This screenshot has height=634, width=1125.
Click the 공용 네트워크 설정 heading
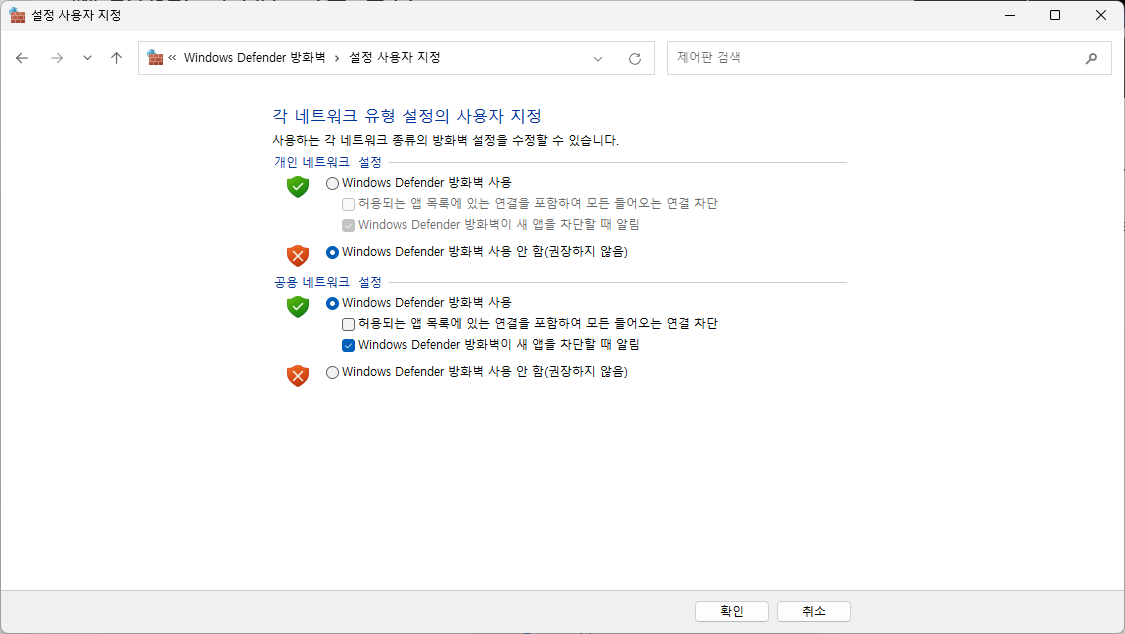tap(328, 282)
